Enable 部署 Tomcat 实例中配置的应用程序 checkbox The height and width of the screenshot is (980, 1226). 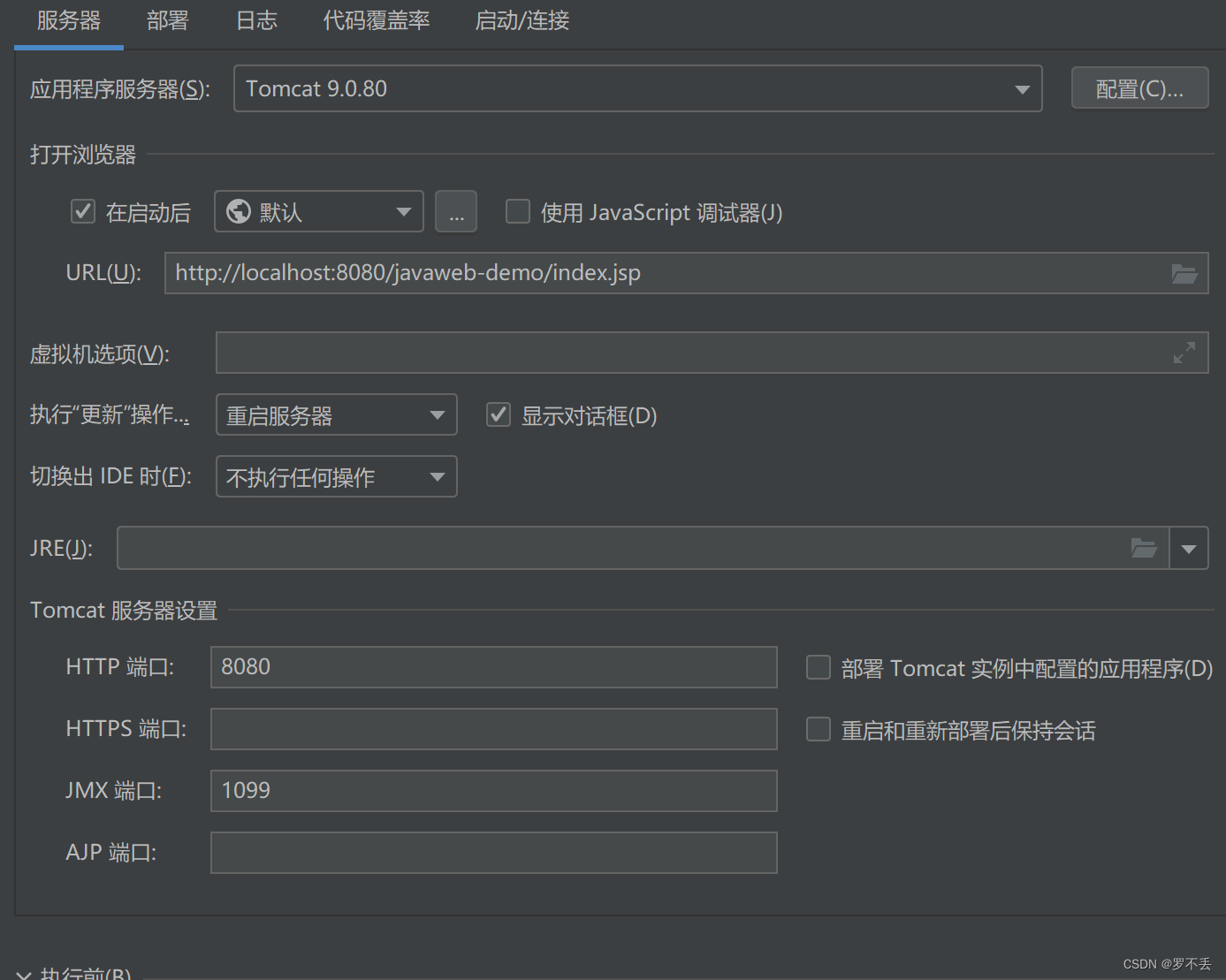click(x=819, y=668)
